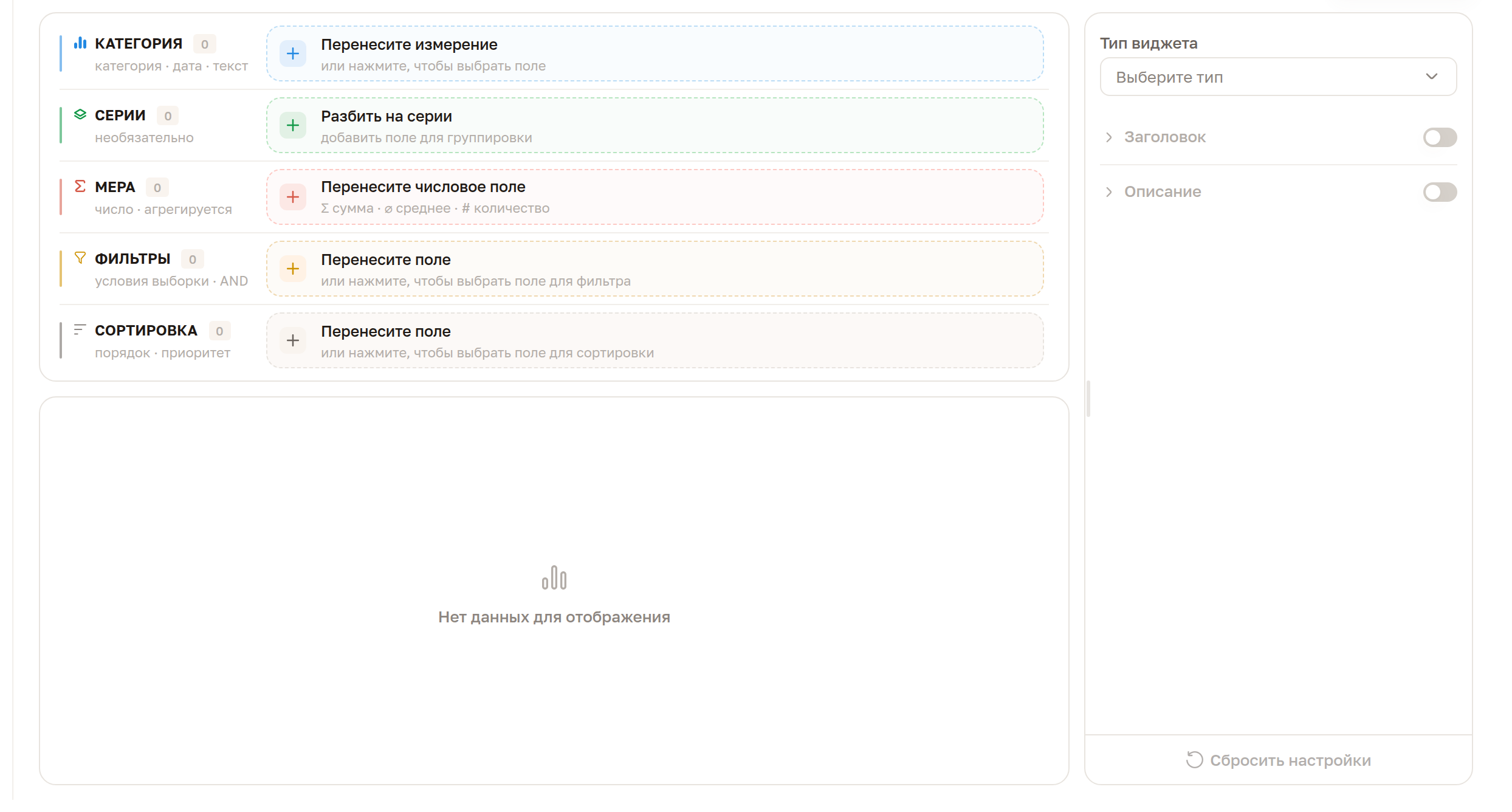Click the green plus icon in Серии drop zone
This screenshot has width=1512, height=812.
pyautogui.click(x=293, y=125)
